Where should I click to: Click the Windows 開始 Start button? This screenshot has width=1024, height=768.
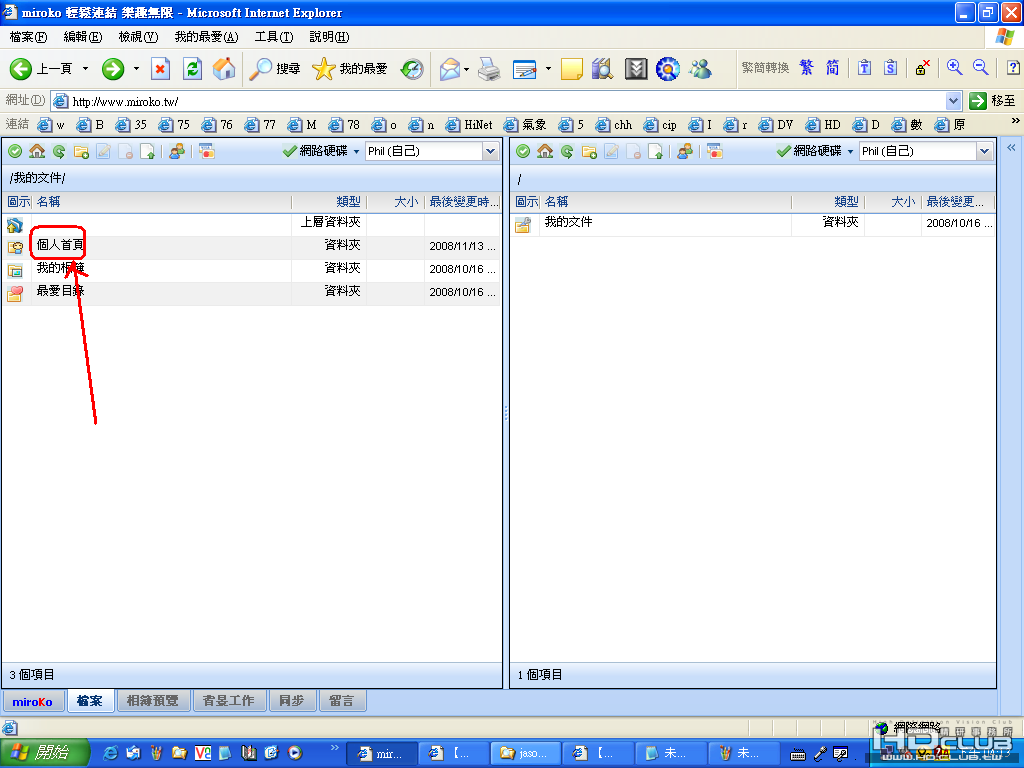(44, 753)
